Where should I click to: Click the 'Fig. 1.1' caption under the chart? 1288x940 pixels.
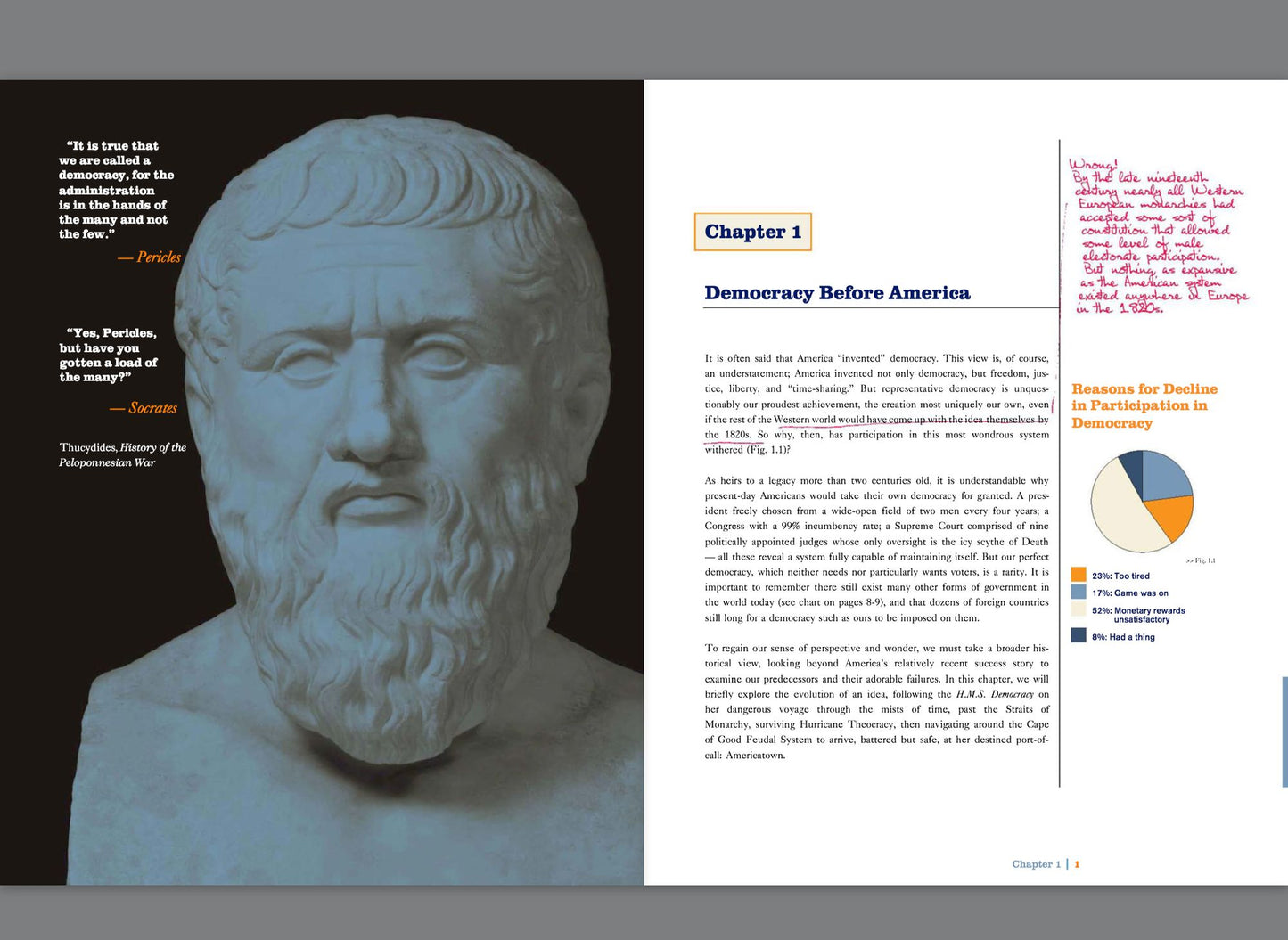point(1201,560)
